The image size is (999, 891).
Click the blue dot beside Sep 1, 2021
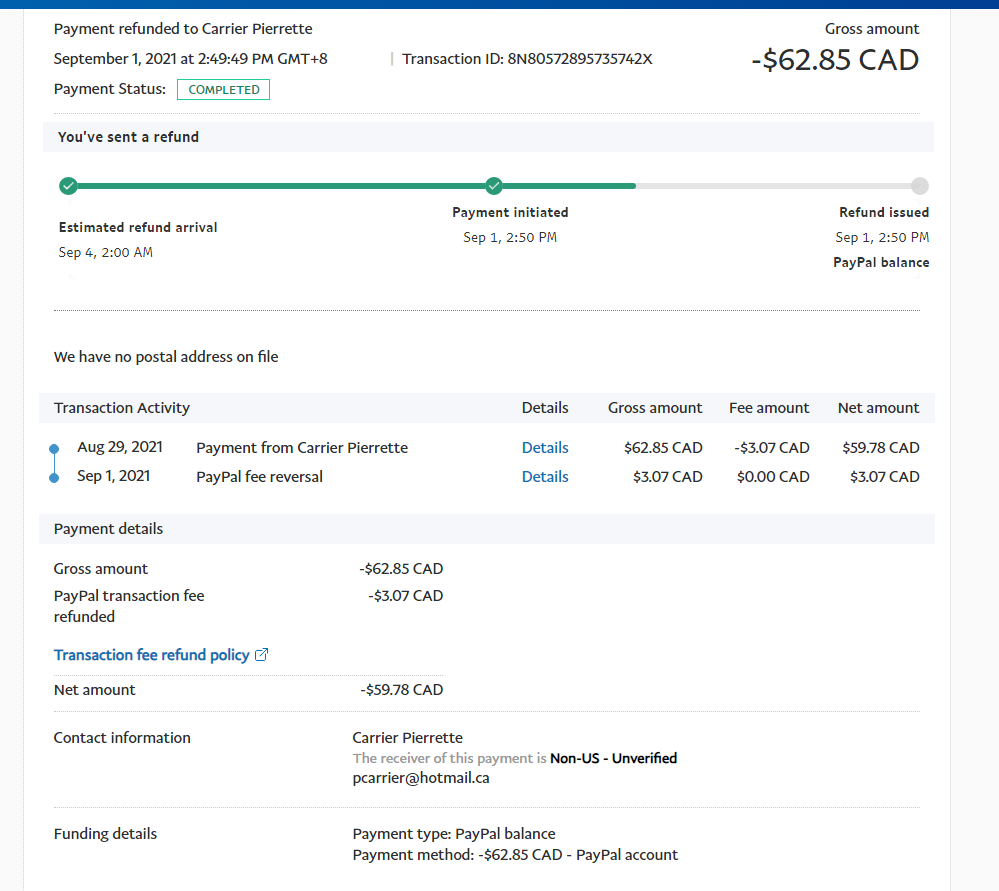54,477
